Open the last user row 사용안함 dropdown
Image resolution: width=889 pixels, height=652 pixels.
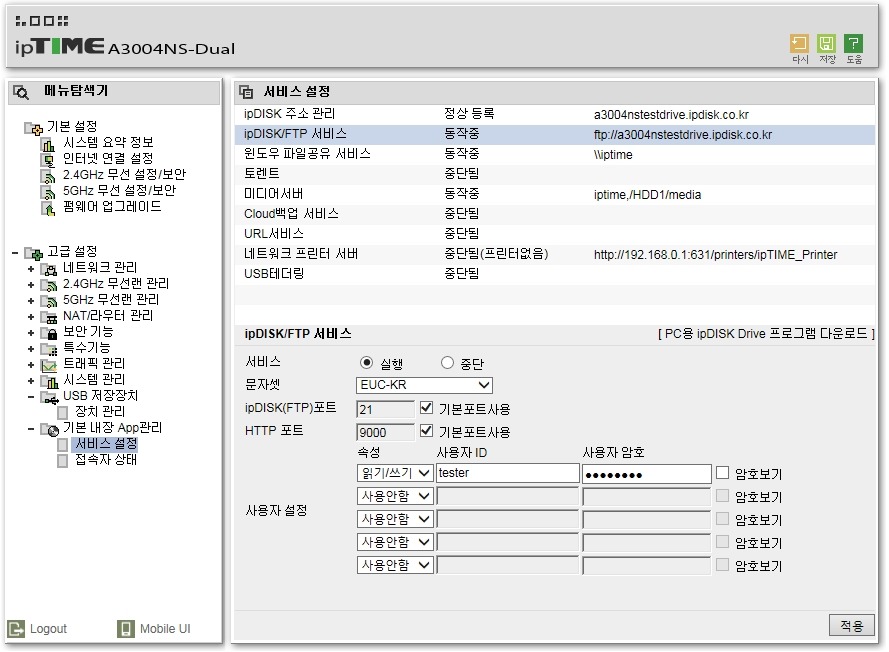coord(395,565)
